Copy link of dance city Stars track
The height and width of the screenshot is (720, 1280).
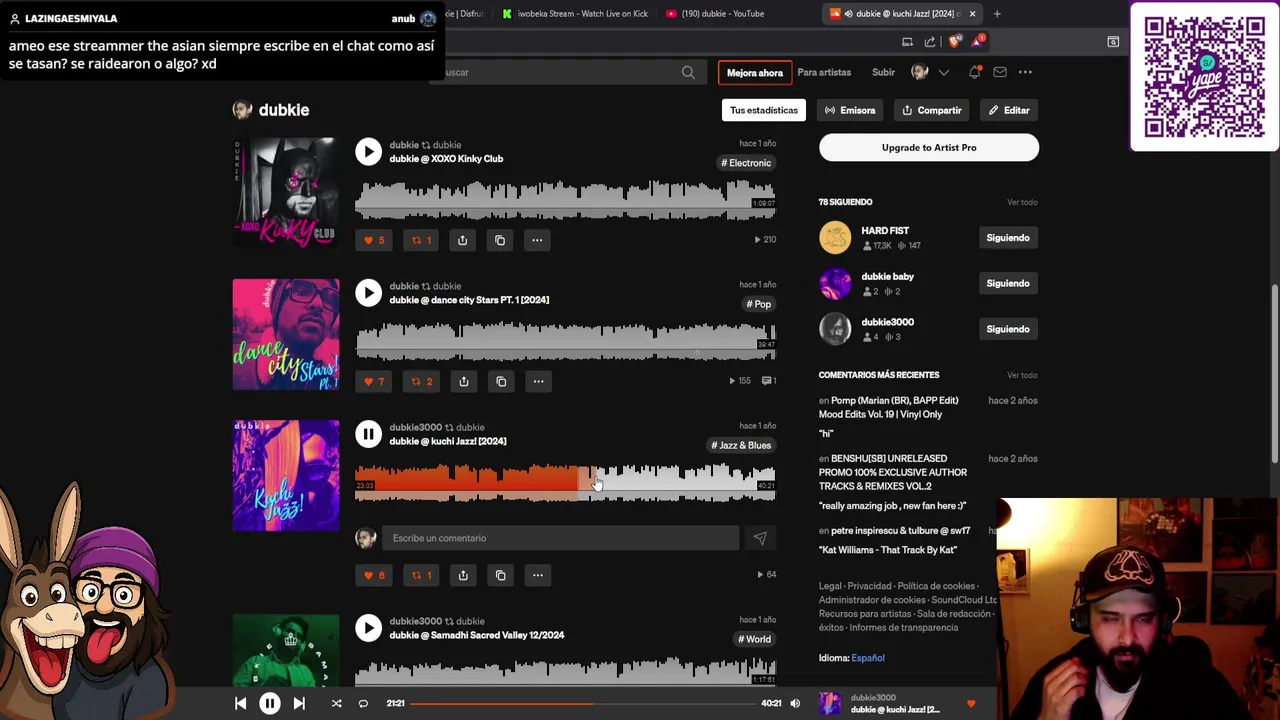501,381
